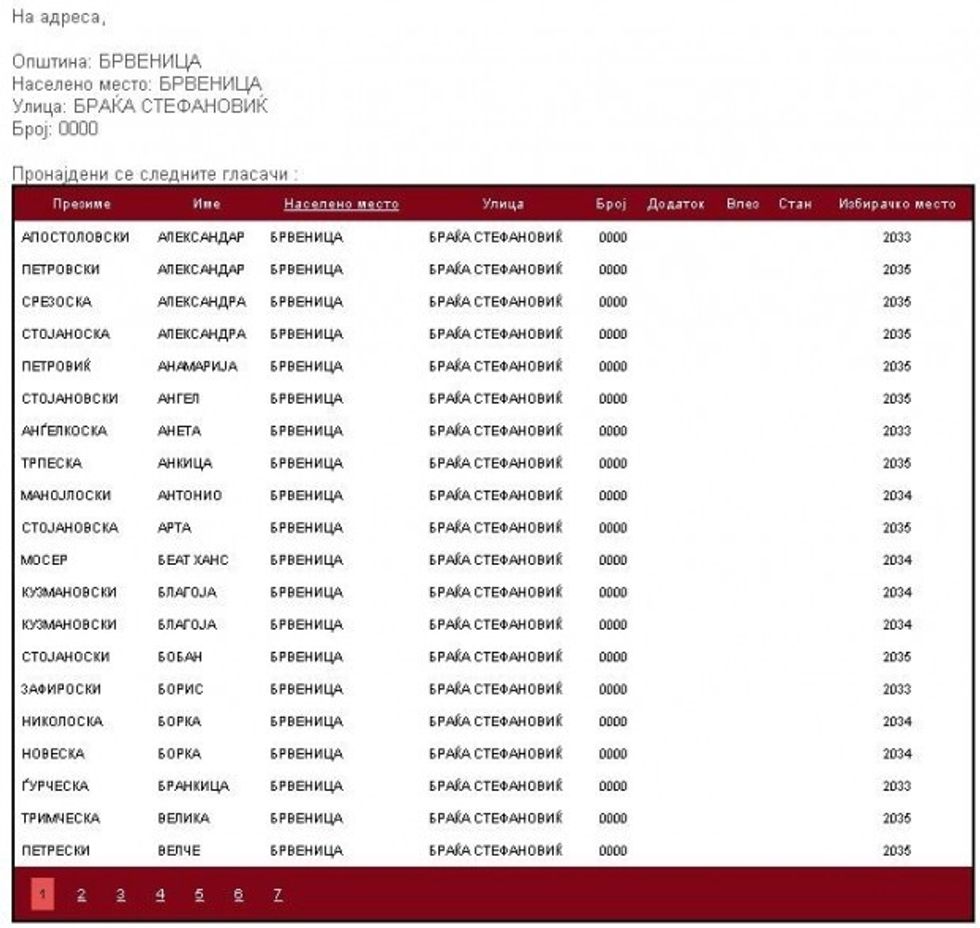
Task: Open last page 7 of results
Action: (277, 893)
